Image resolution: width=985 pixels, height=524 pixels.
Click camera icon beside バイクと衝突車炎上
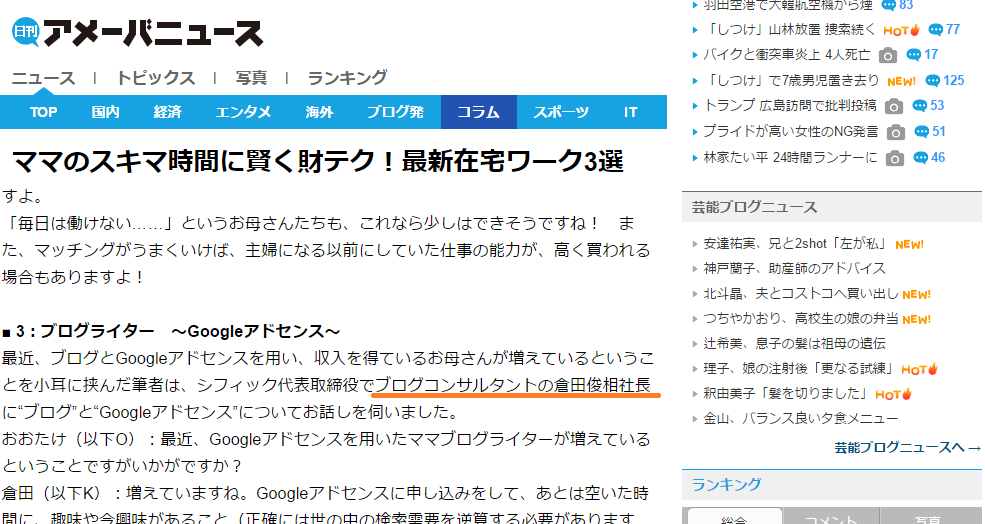pyautogui.click(x=887, y=55)
